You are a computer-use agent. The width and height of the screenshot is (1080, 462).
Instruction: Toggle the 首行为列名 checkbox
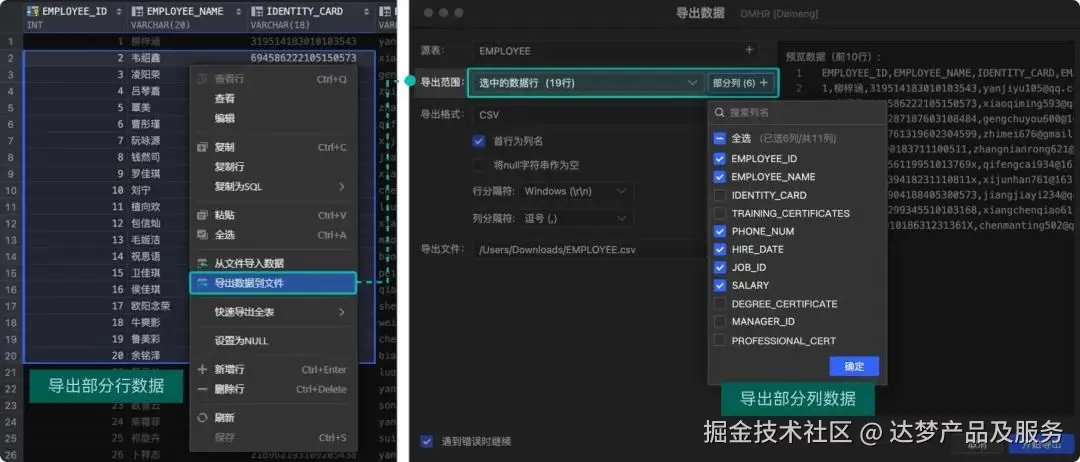click(x=479, y=141)
